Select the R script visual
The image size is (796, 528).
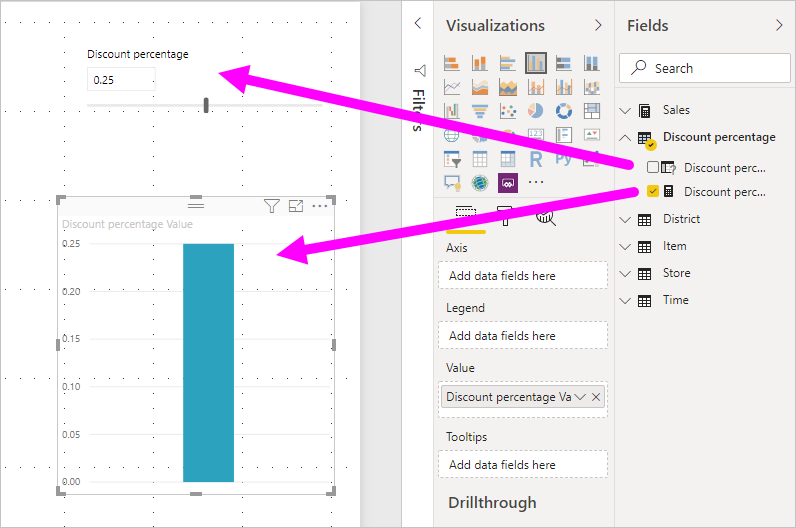point(536,159)
